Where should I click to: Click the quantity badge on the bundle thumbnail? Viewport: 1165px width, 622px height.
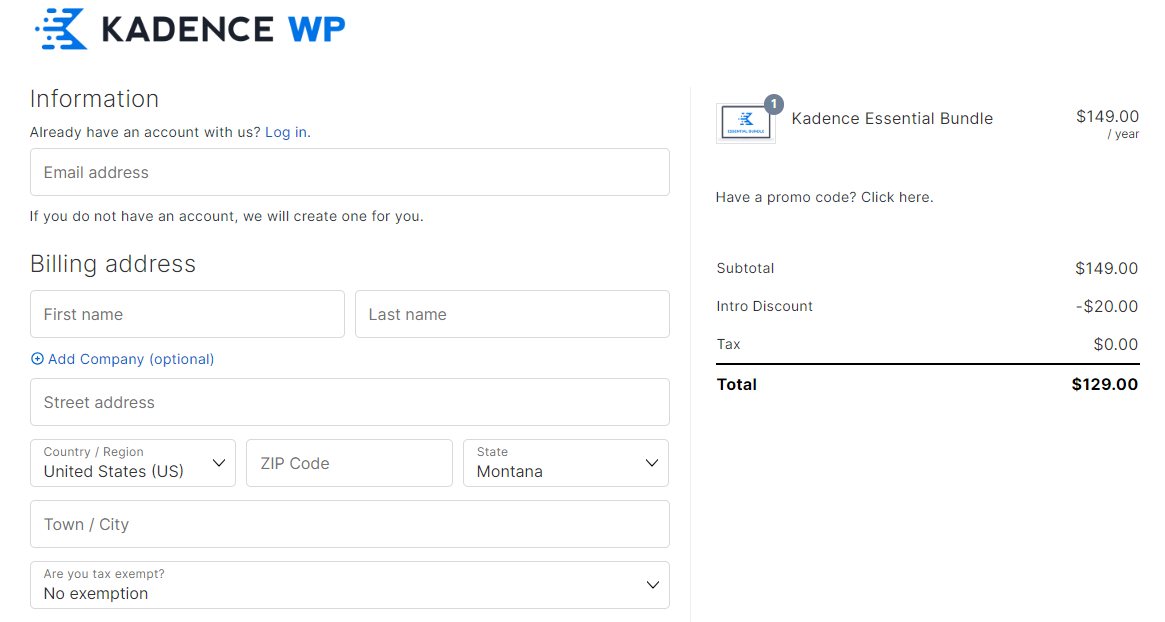click(773, 104)
